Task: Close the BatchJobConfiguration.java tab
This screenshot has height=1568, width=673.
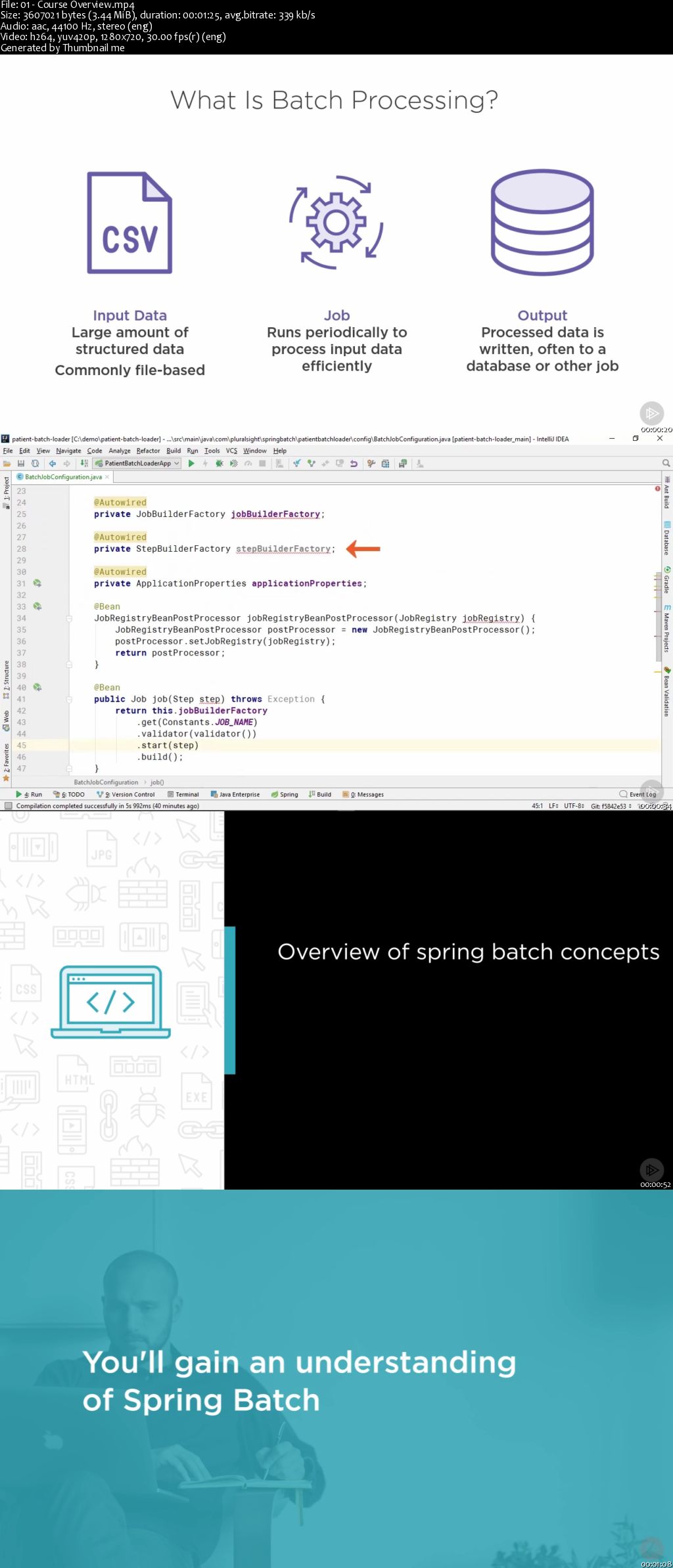Action: (107, 477)
